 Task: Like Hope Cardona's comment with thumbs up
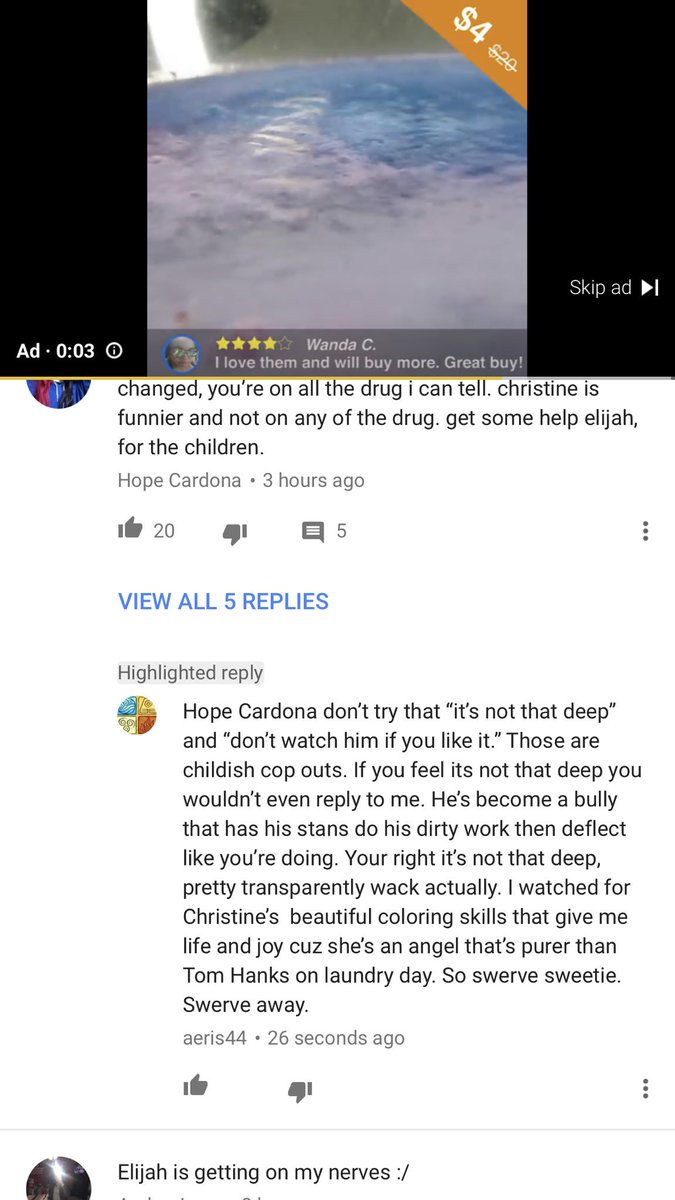(130, 530)
